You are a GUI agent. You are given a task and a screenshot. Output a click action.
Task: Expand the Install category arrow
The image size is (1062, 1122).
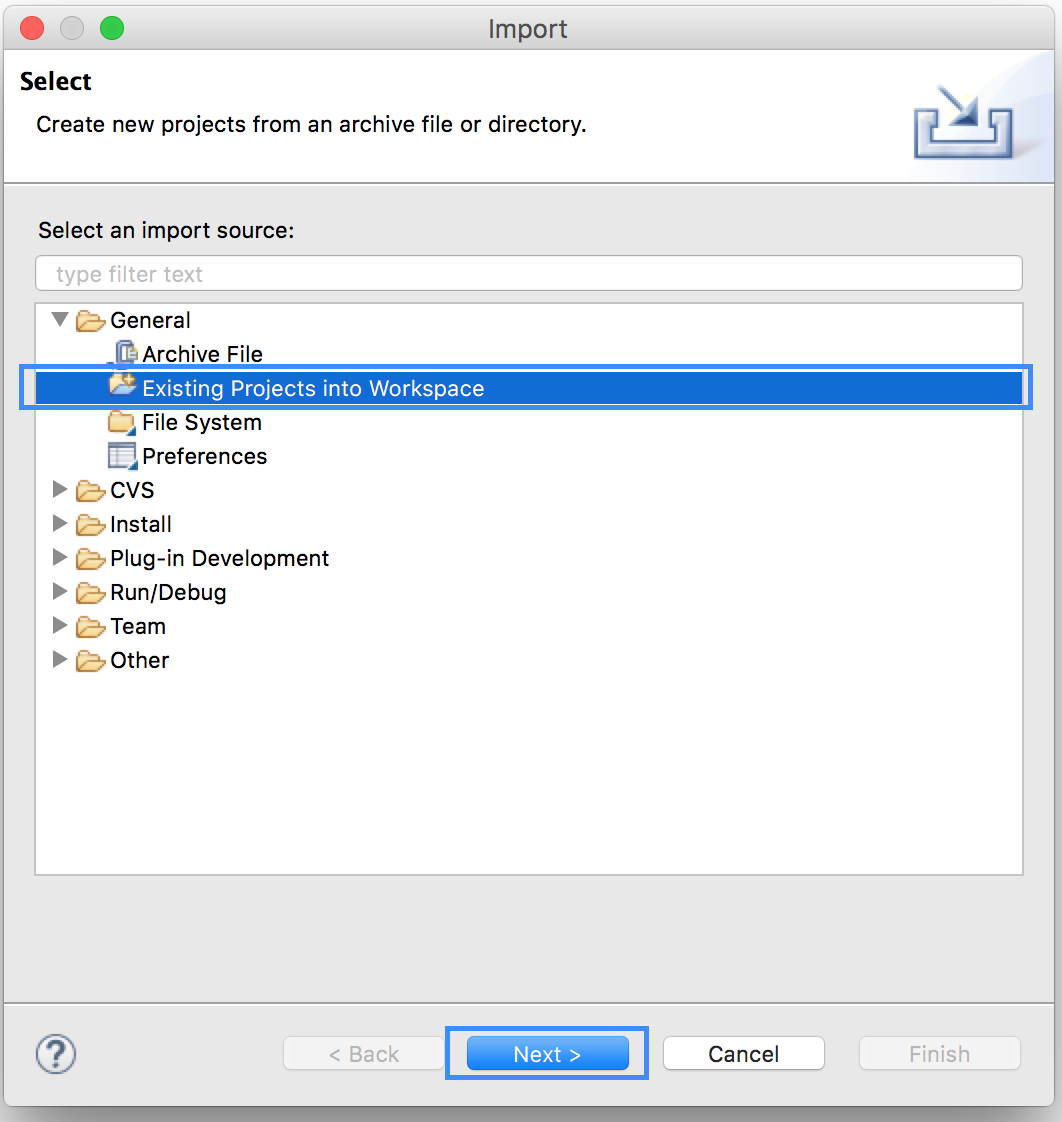click(x=60, y=524)
